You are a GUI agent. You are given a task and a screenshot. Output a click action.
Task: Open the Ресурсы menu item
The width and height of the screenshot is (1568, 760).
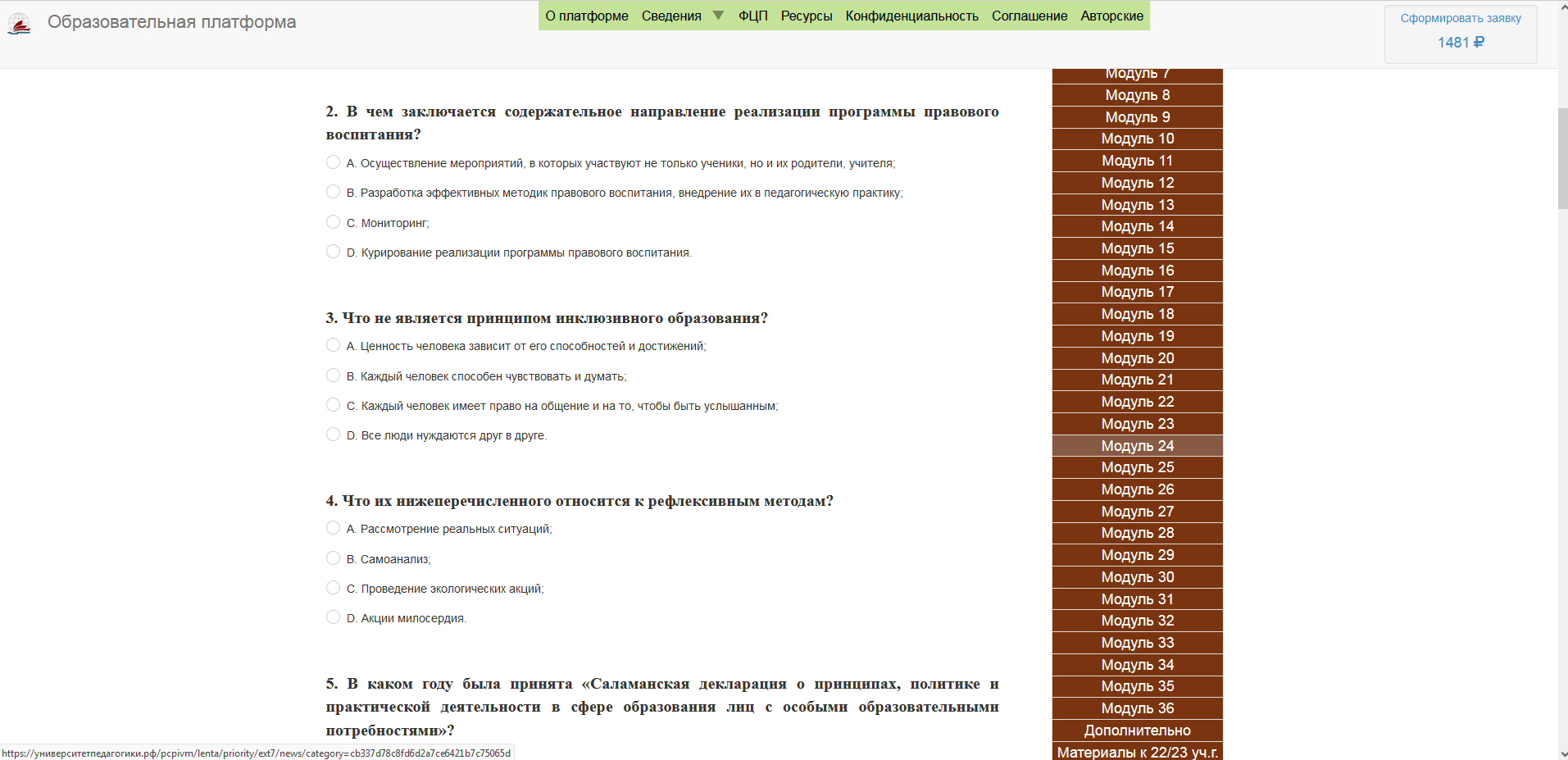[807, 16]
